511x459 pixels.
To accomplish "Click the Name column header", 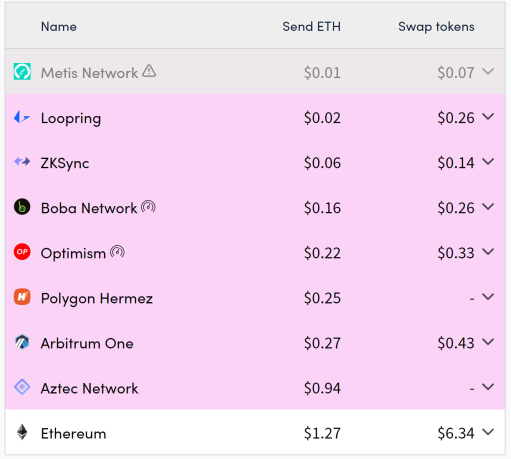I will 59,27.
